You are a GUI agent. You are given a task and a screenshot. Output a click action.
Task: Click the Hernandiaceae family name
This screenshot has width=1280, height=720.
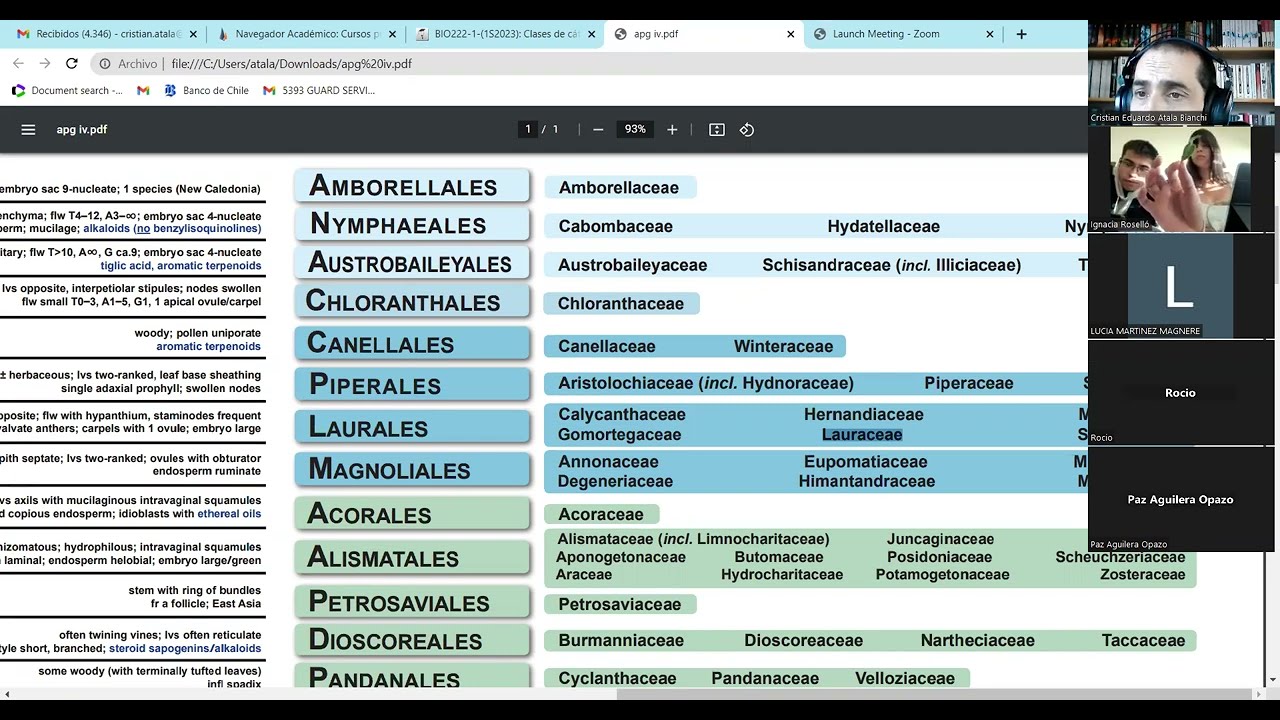(864, 414)
